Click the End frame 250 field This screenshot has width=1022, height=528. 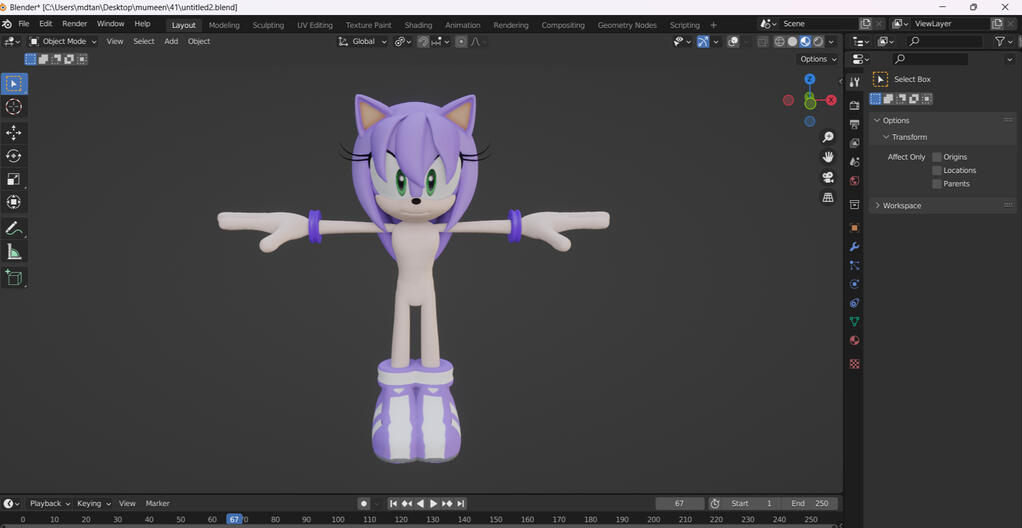tap(811, 503)
